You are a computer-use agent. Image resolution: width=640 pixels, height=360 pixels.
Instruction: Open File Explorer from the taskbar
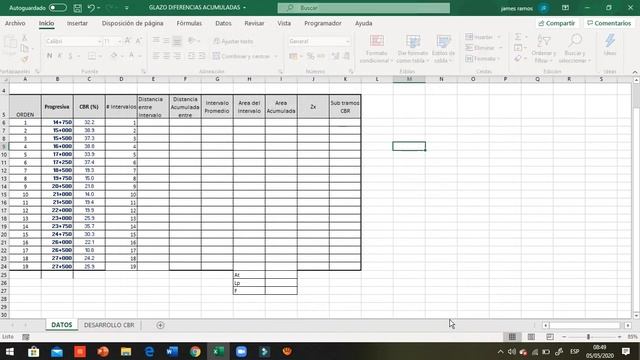126,351
